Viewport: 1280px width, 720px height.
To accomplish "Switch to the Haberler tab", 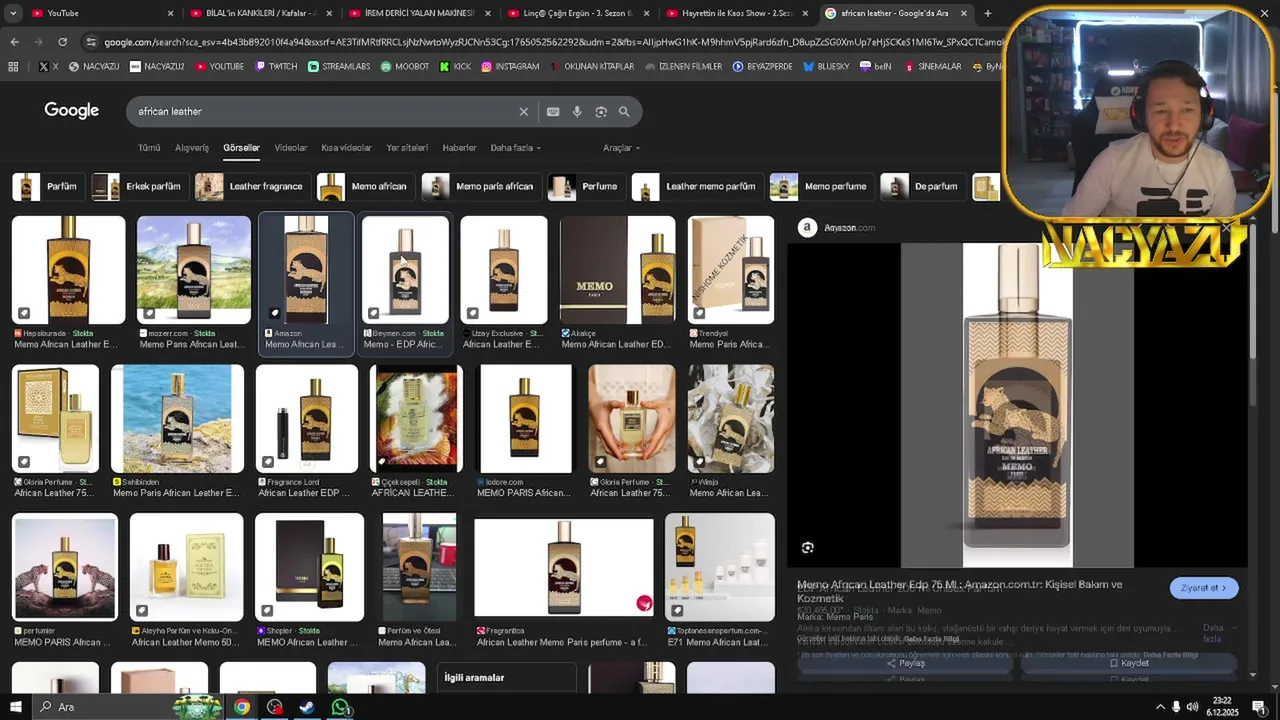I will point(459,148).
